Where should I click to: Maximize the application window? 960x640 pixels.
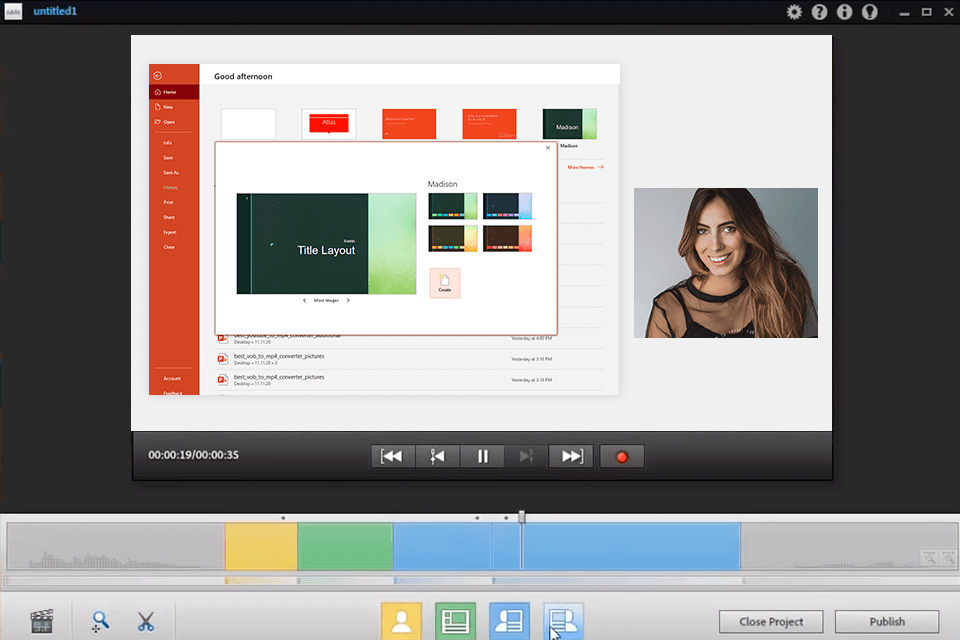click(x=926, y=12)
